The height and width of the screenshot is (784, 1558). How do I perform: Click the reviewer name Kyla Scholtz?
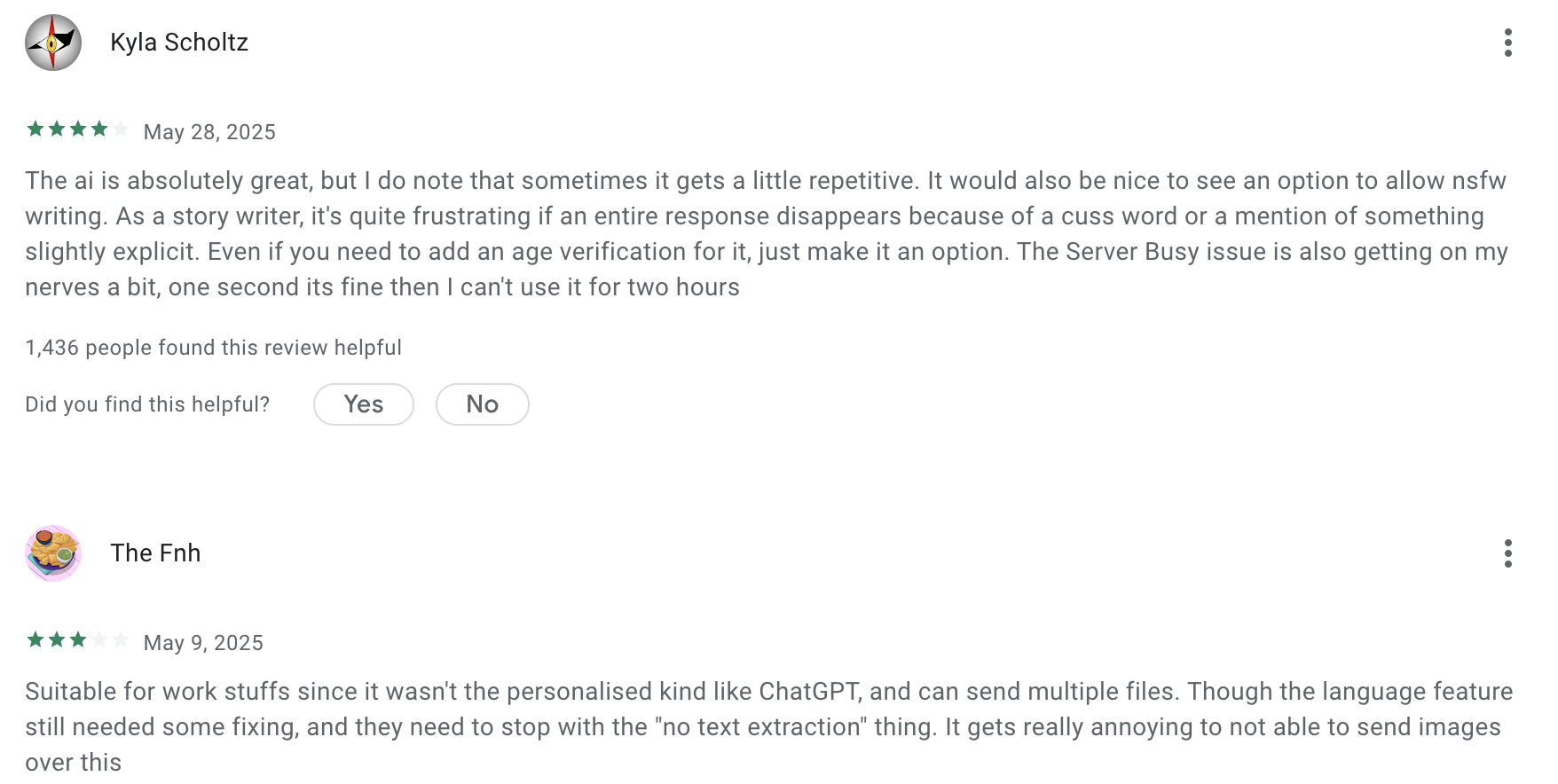pyautogui.click(x=179, y=43)
